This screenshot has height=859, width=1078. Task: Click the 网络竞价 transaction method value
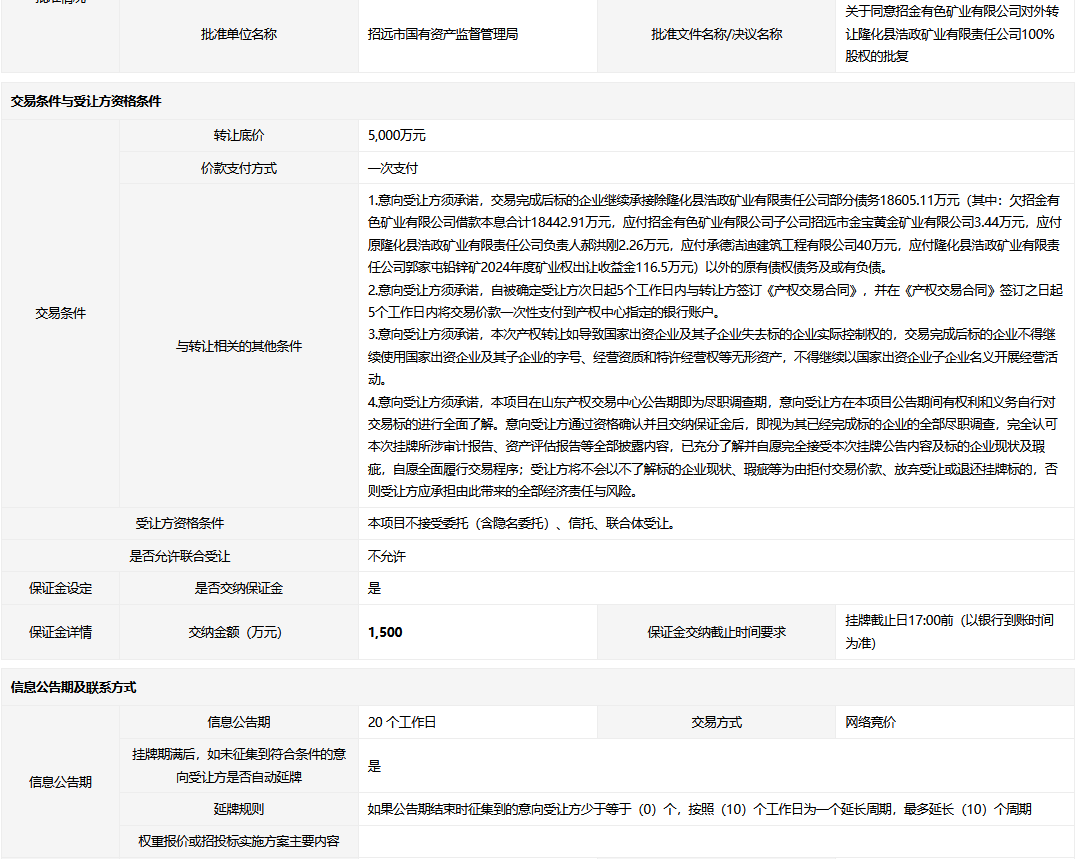870,722
